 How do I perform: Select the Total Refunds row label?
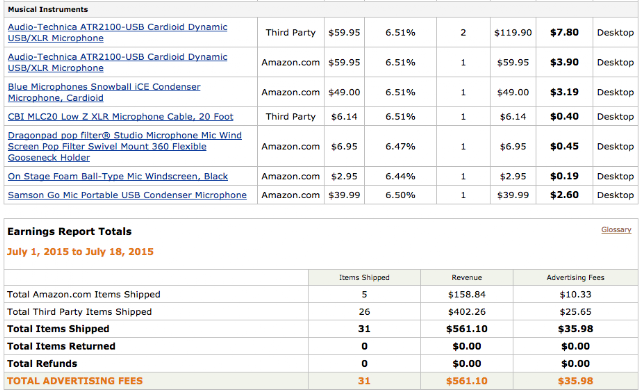42,363
